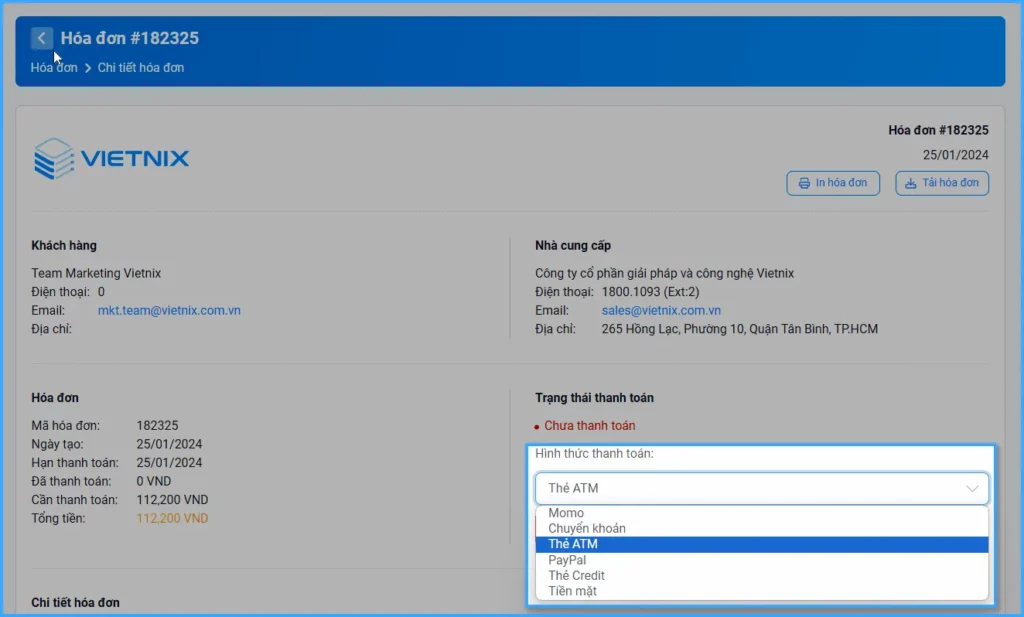
Task: Open the sales@vietnix.com.vn email link
Action: click(x=661, y=310)
